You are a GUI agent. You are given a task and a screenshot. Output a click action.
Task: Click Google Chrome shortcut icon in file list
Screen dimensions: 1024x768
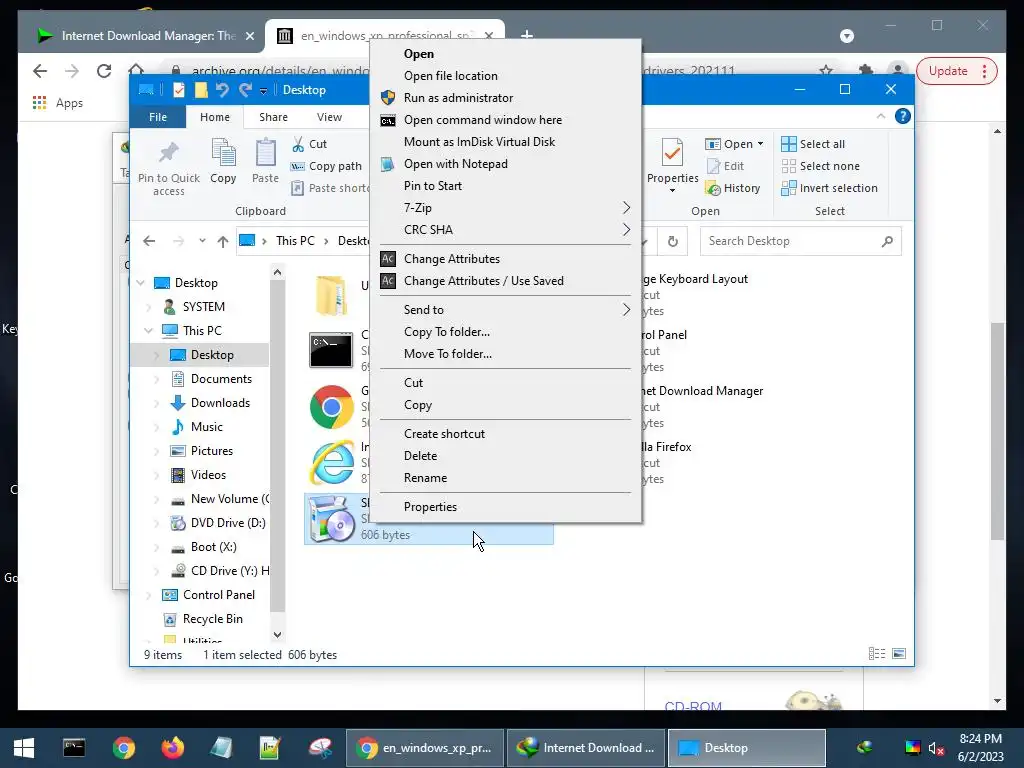pos(332,407)
